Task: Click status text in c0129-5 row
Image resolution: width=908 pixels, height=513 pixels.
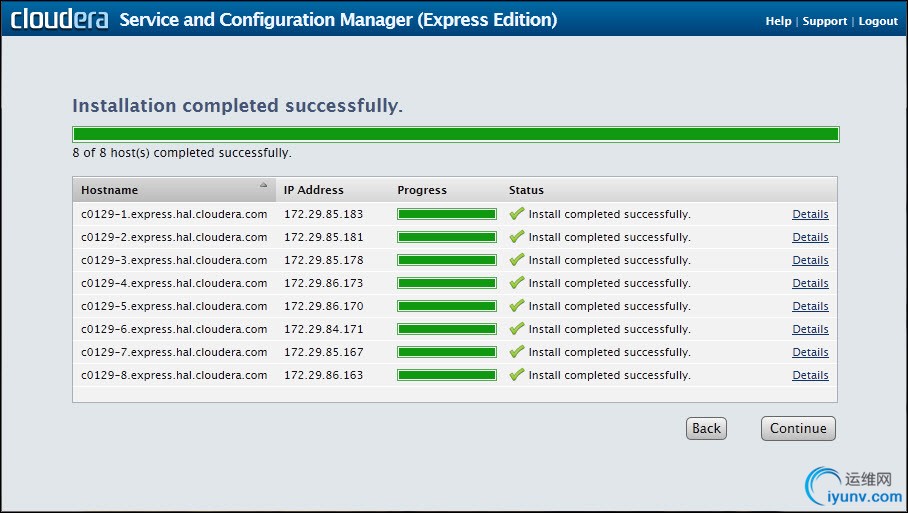Action: 609,306
